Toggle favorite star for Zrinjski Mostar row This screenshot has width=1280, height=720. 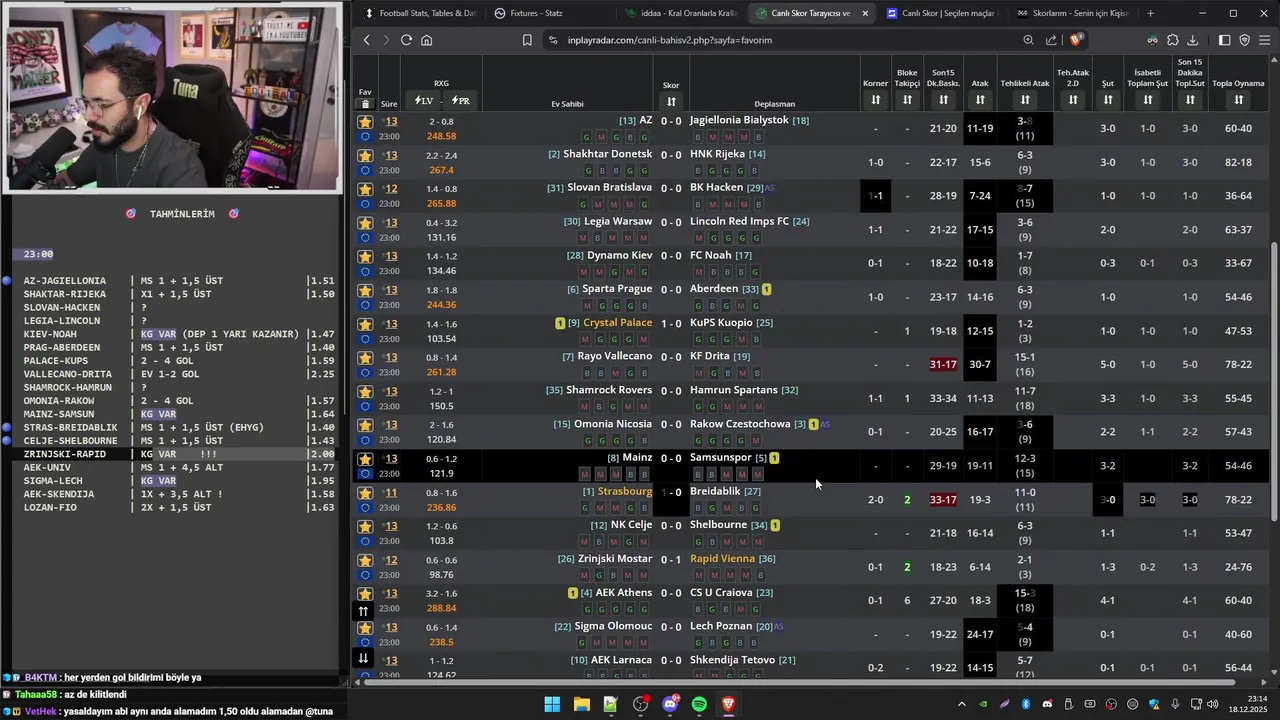(x=365, y=560)
